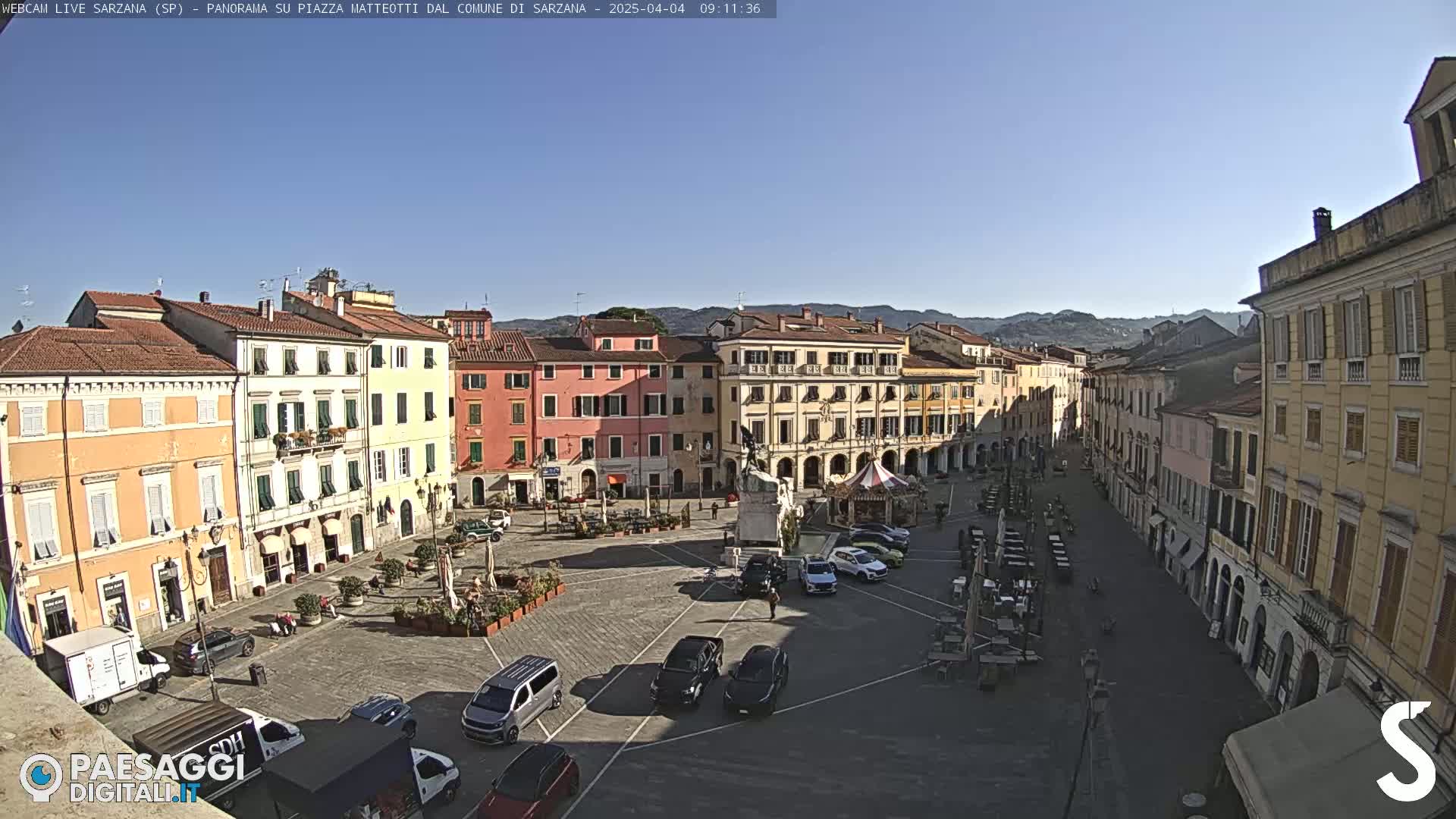Click the silver minivan parked in the square

click(x=513, y=699)
